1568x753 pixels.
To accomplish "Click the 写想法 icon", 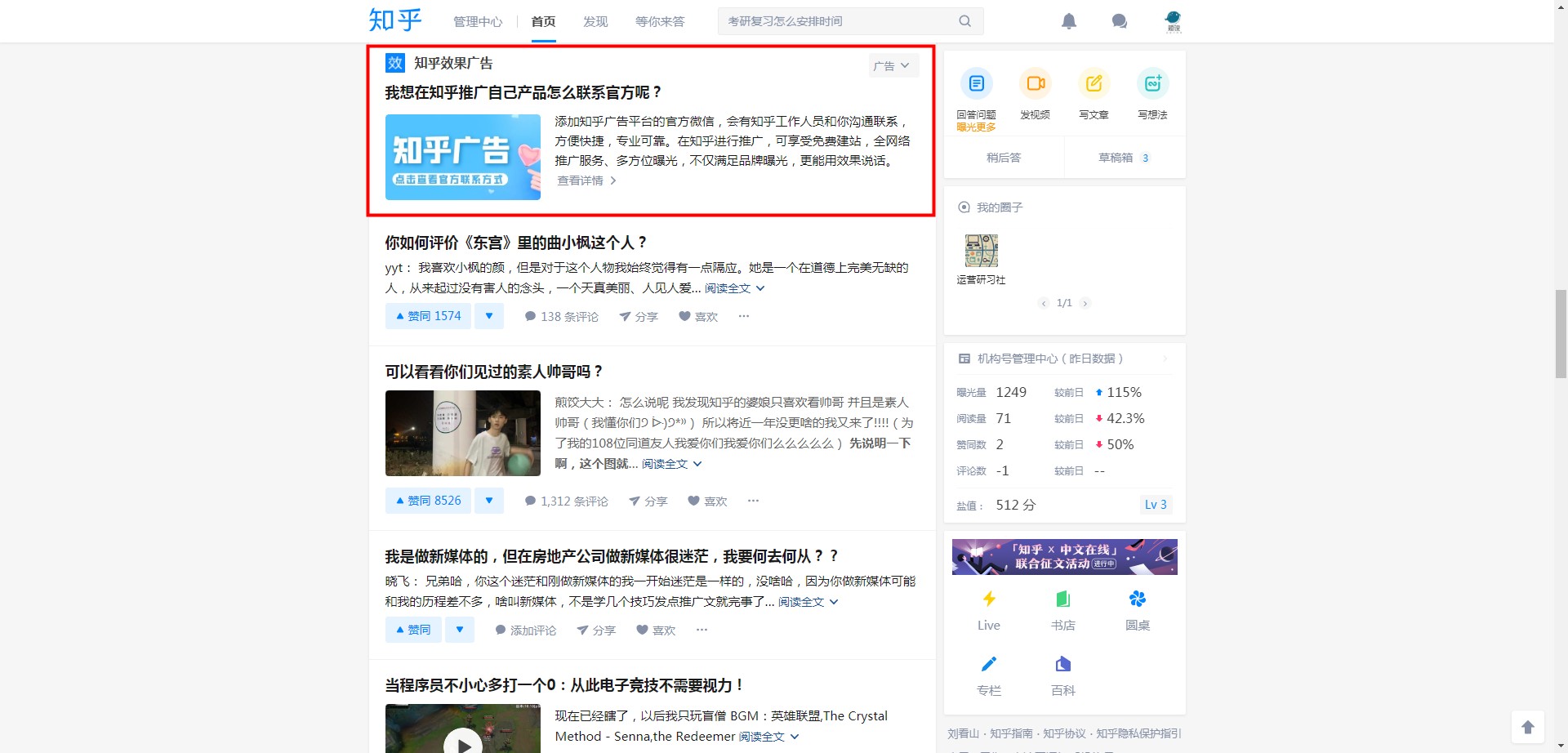I will click(x=1153, y=83).
